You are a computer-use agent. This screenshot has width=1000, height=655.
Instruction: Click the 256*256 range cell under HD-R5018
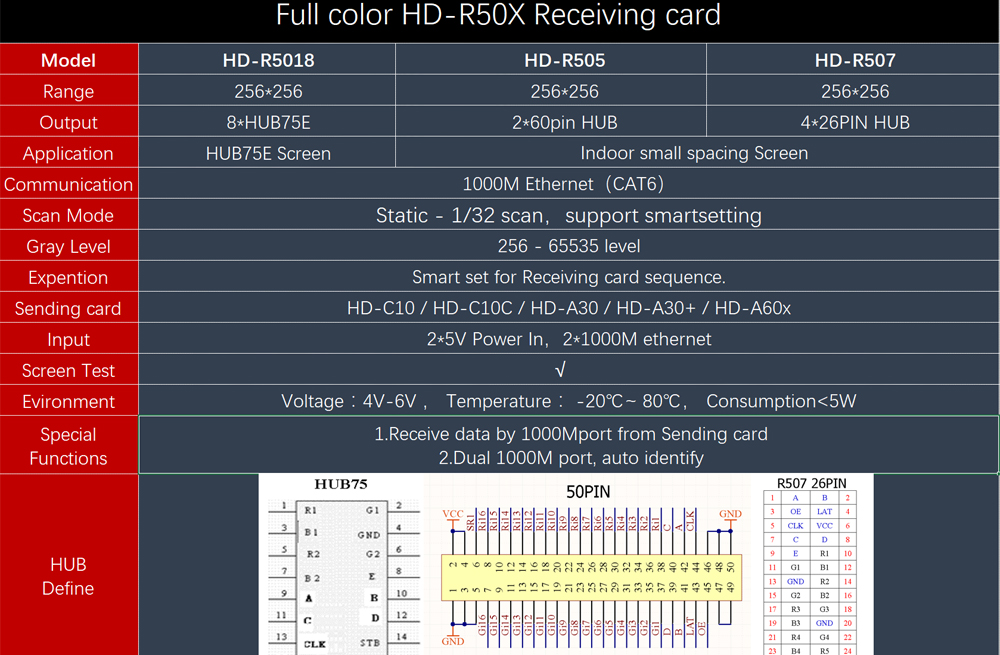pyautogui.click(x=268, y=91)
